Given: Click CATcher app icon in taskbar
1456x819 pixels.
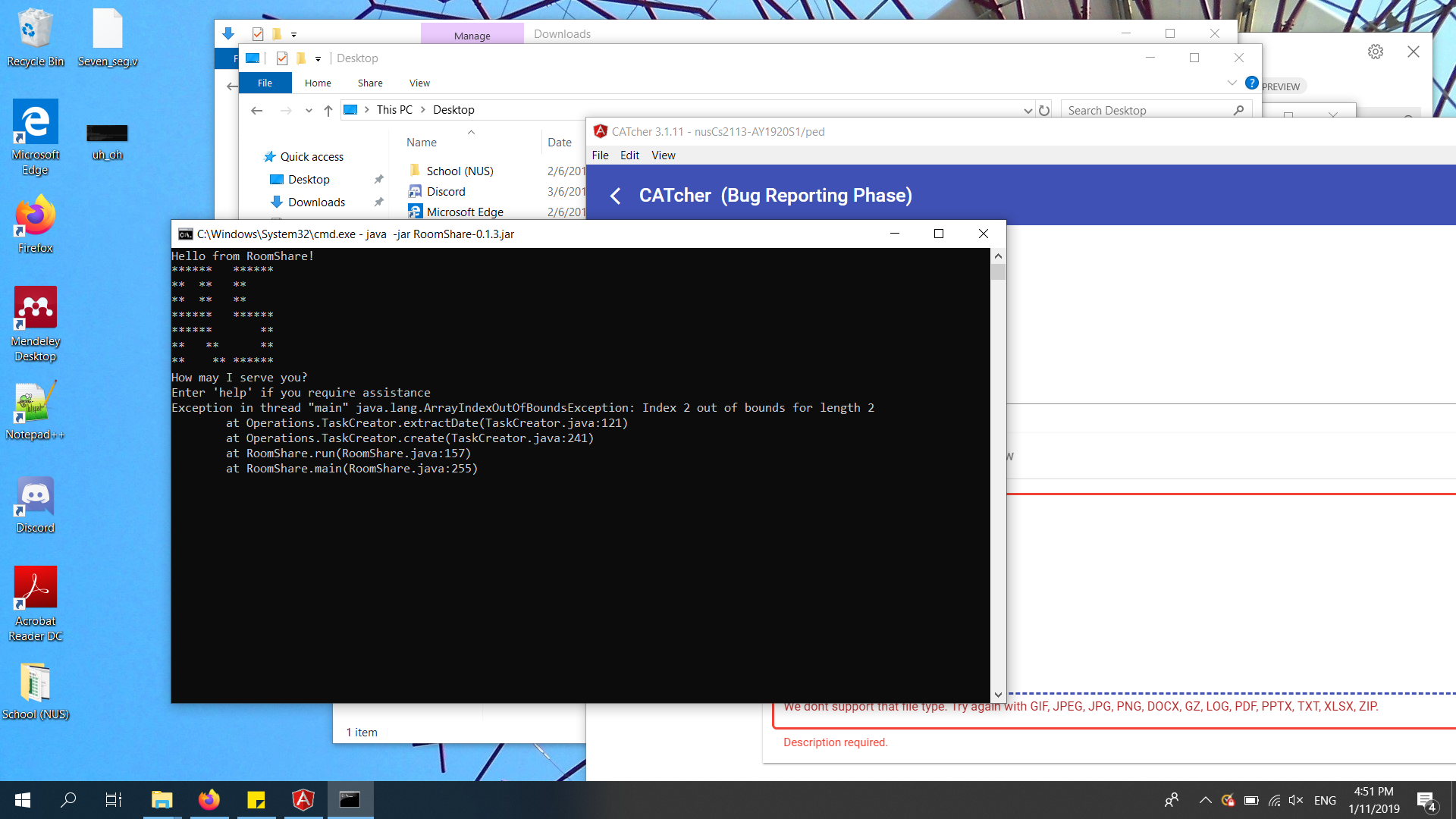Looking at the screenshot, I should coord(303,800).
